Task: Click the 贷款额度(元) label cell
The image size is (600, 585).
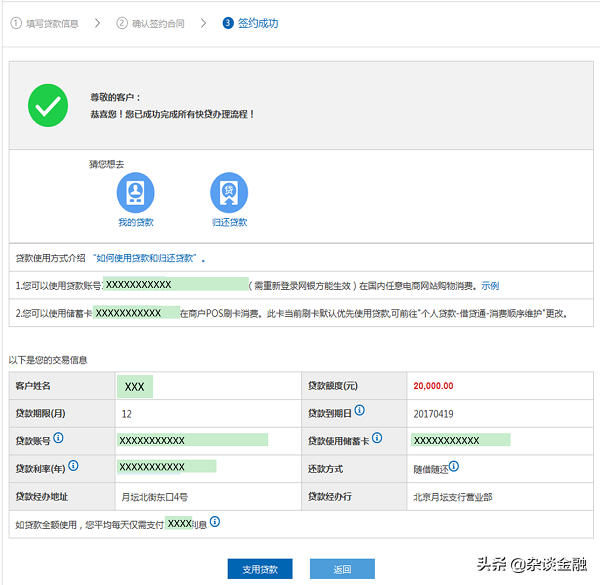Action: click(x=354, y=386)
